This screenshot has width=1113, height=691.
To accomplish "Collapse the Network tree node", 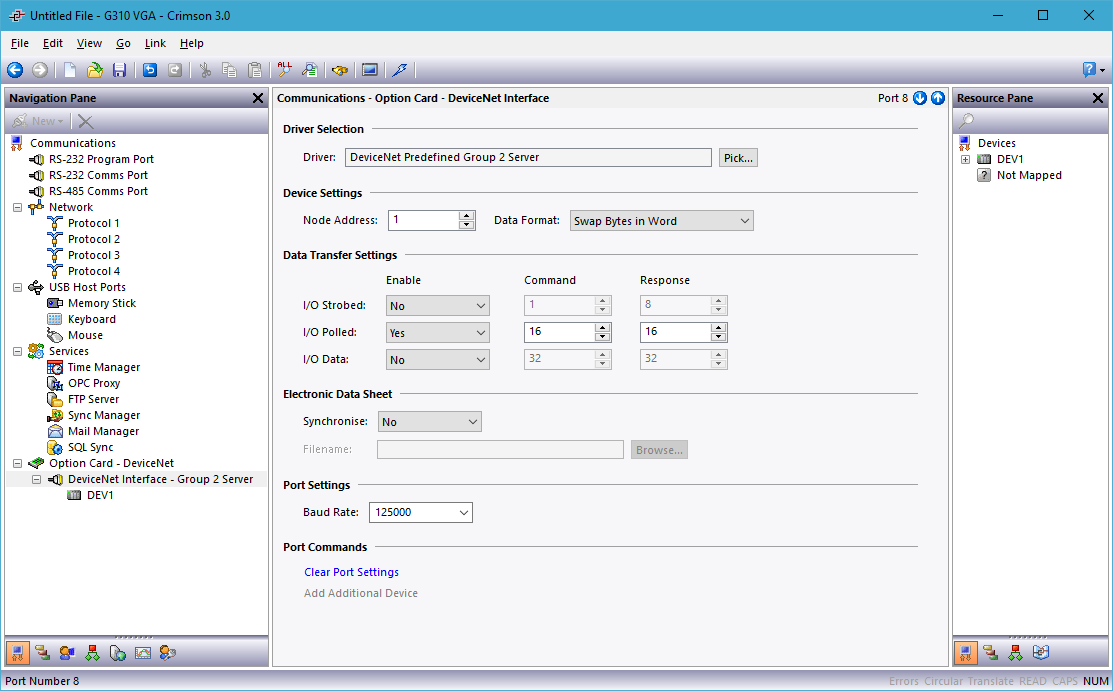I will click(x=18, y=207).
